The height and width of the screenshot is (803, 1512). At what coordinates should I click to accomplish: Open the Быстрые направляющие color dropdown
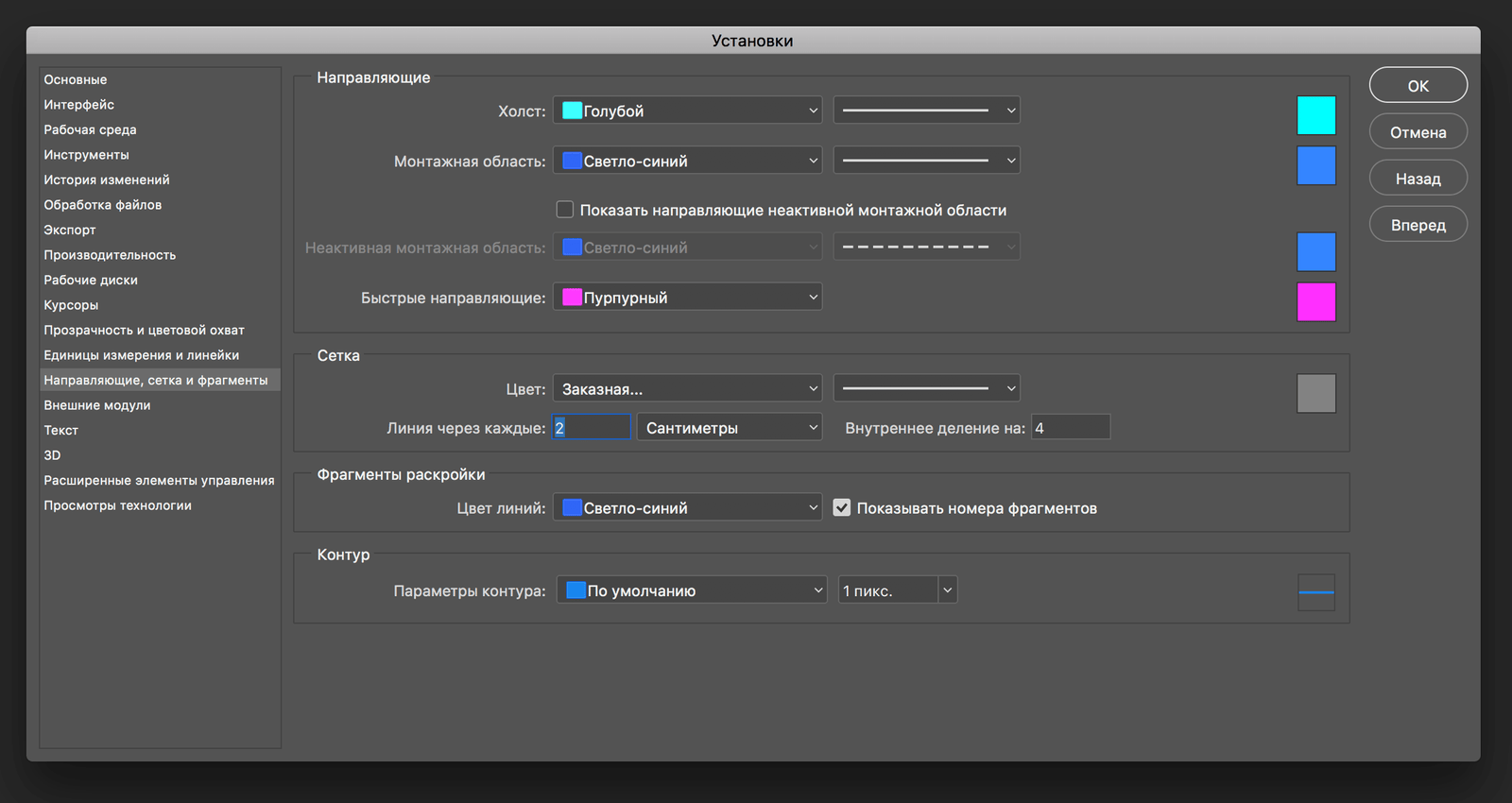coord(687,298)
